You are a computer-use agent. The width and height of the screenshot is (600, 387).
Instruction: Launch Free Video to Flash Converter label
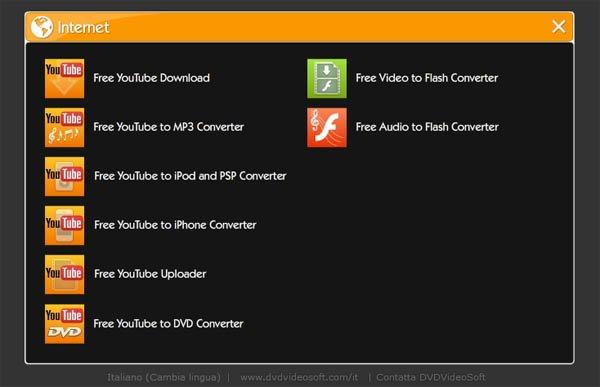pos(427,78)
